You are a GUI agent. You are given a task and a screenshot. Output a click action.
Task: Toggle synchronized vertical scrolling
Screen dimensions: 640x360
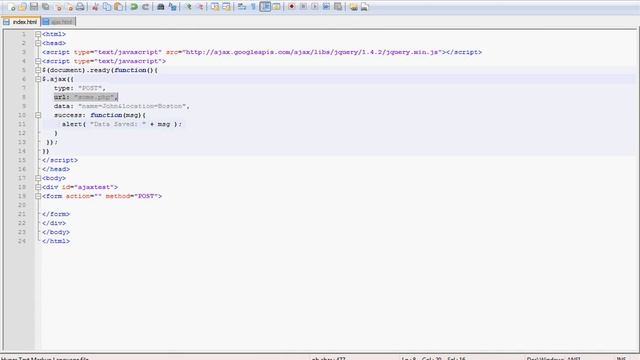[215, 7]
